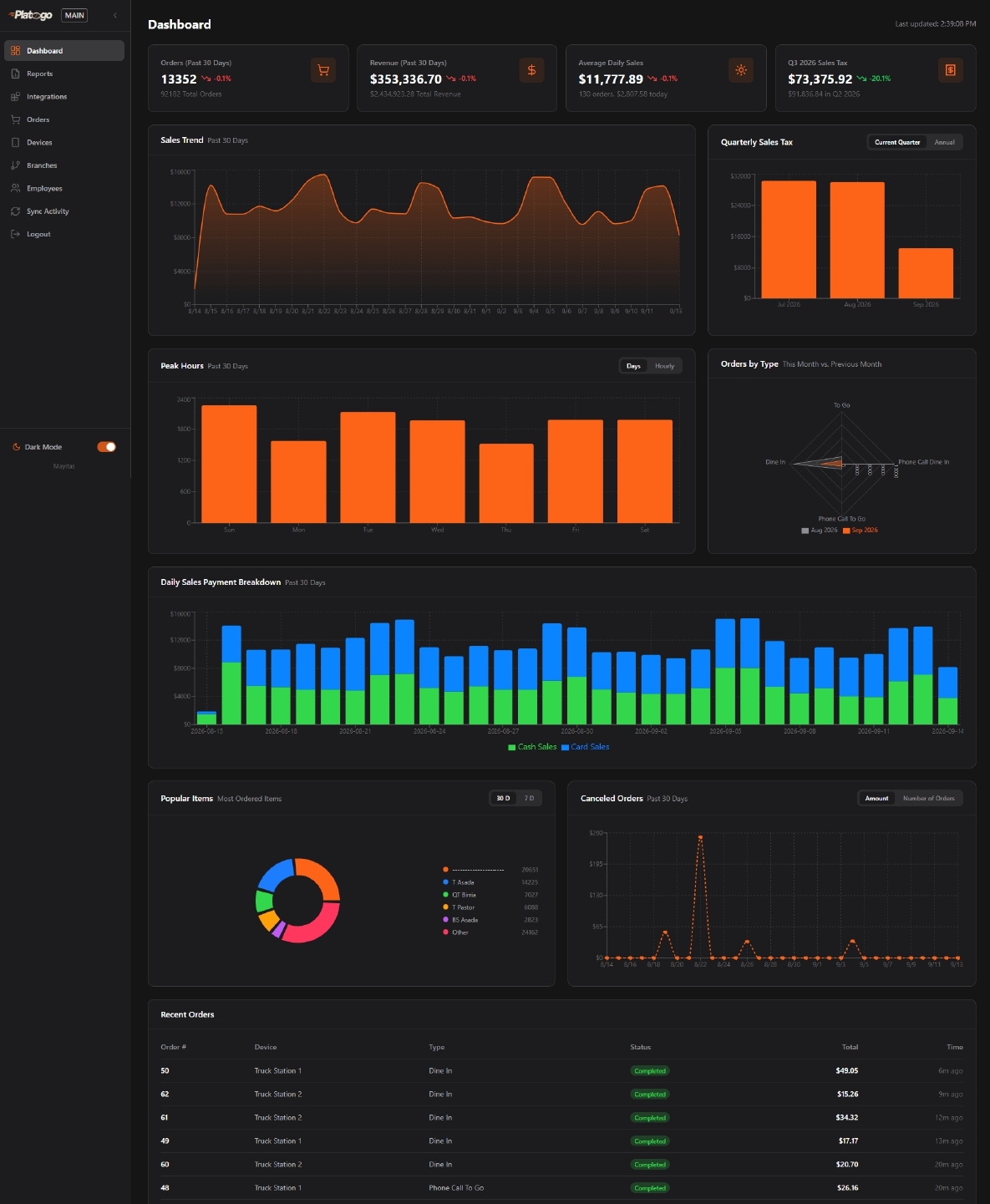990x1204 pixels.
Task: Collapse the sidebar with the chevron
Action: tap(115, 15)
